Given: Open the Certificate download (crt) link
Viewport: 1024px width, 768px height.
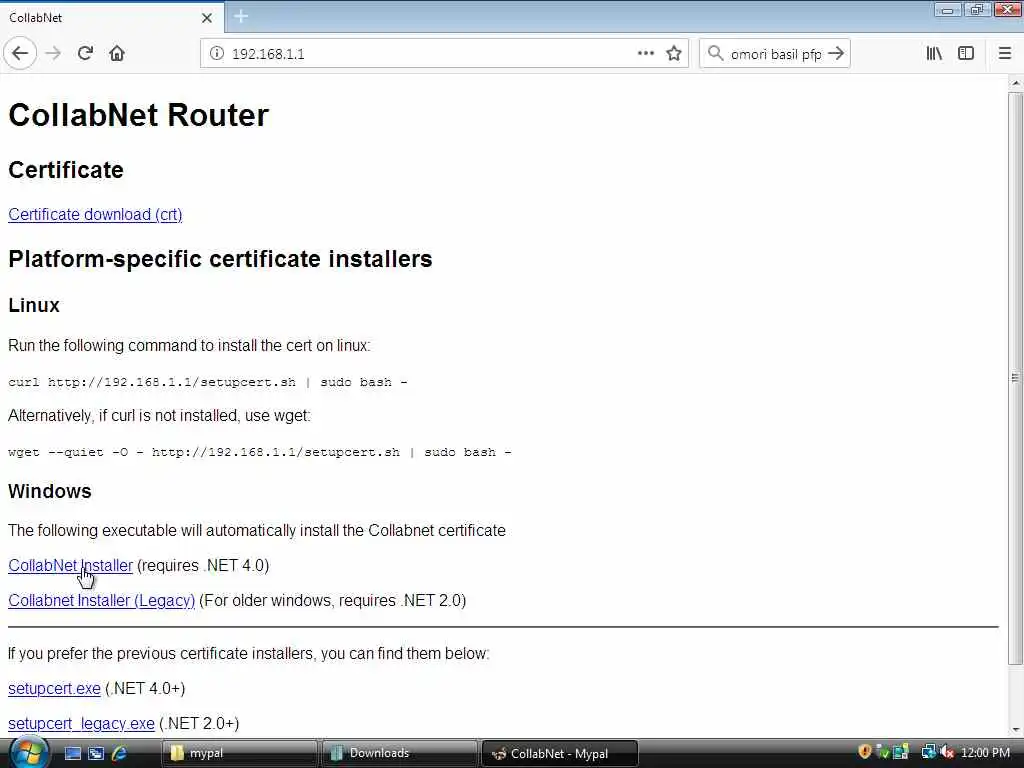Looking at the screenshot, I should [x=95, y=214].
